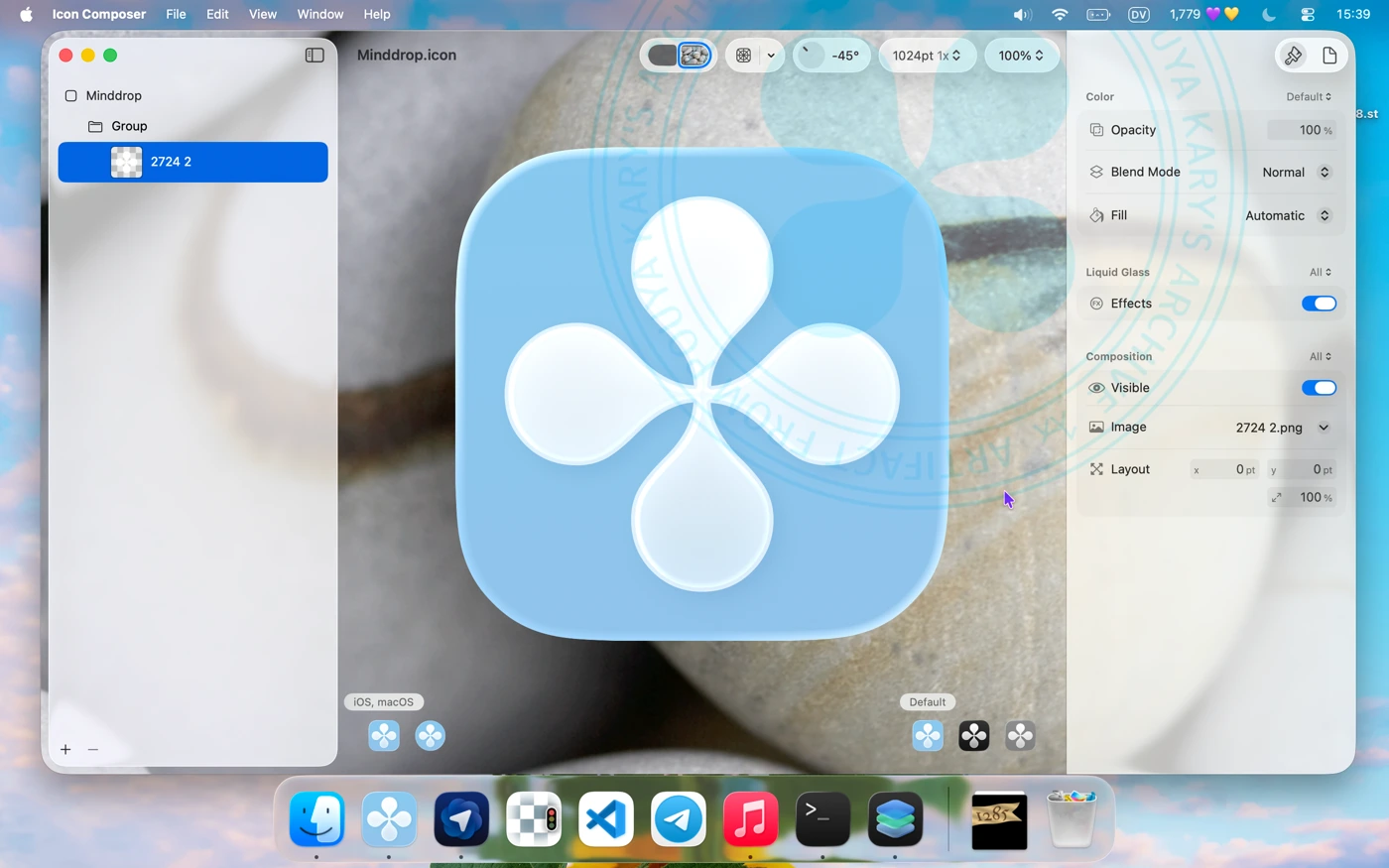Toggle the Visible switch off
Viewport: 1389px width, 868px height.
point(1319,388)
